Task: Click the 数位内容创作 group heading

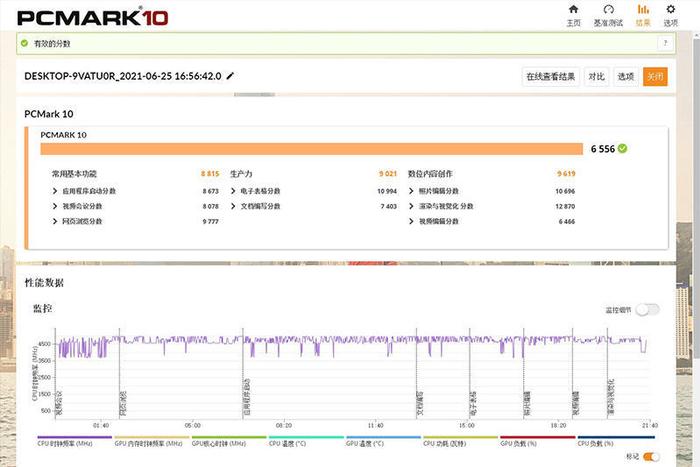Action: pyautogui.click(x=430, y=174)
